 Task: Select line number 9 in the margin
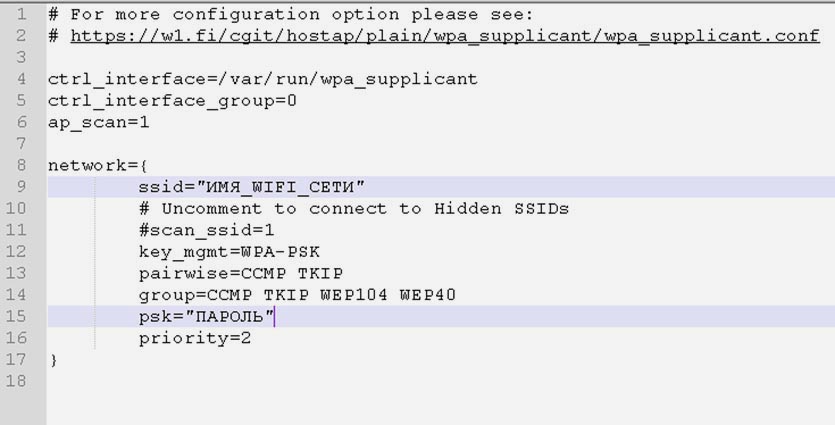point(21,187)
